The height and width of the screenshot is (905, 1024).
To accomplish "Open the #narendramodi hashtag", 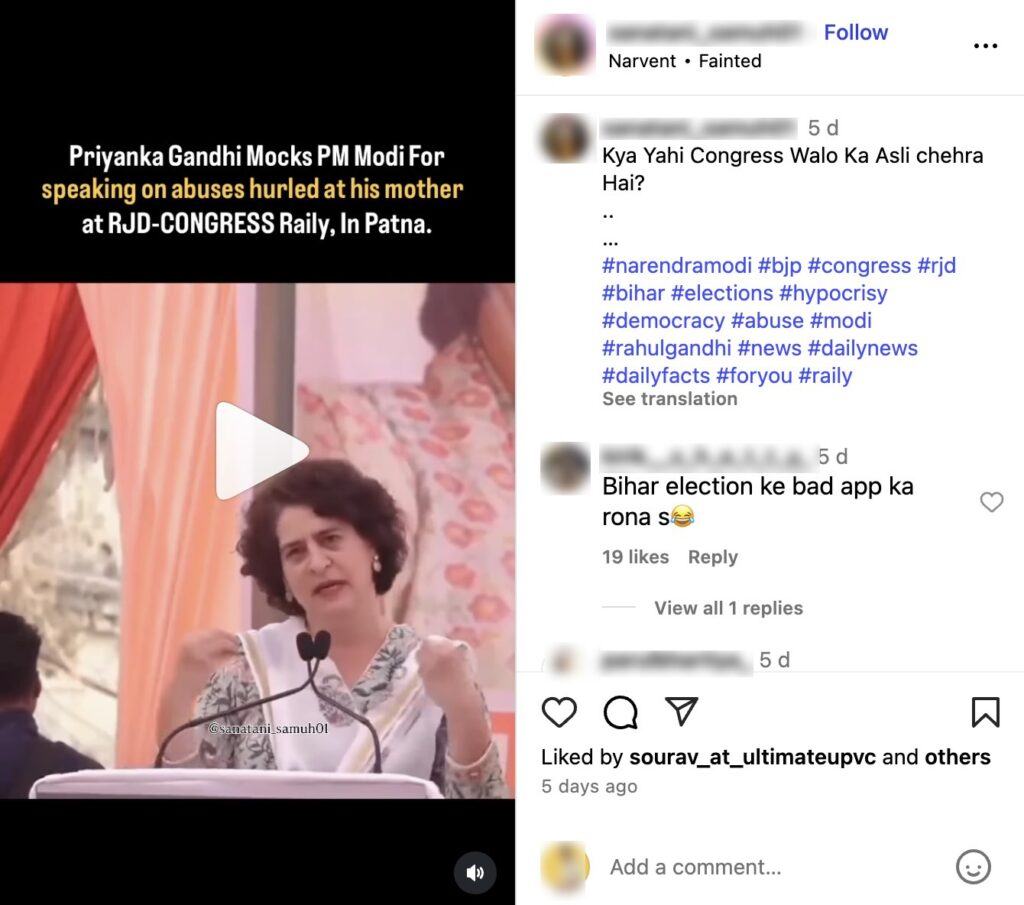I will point(677,266).
